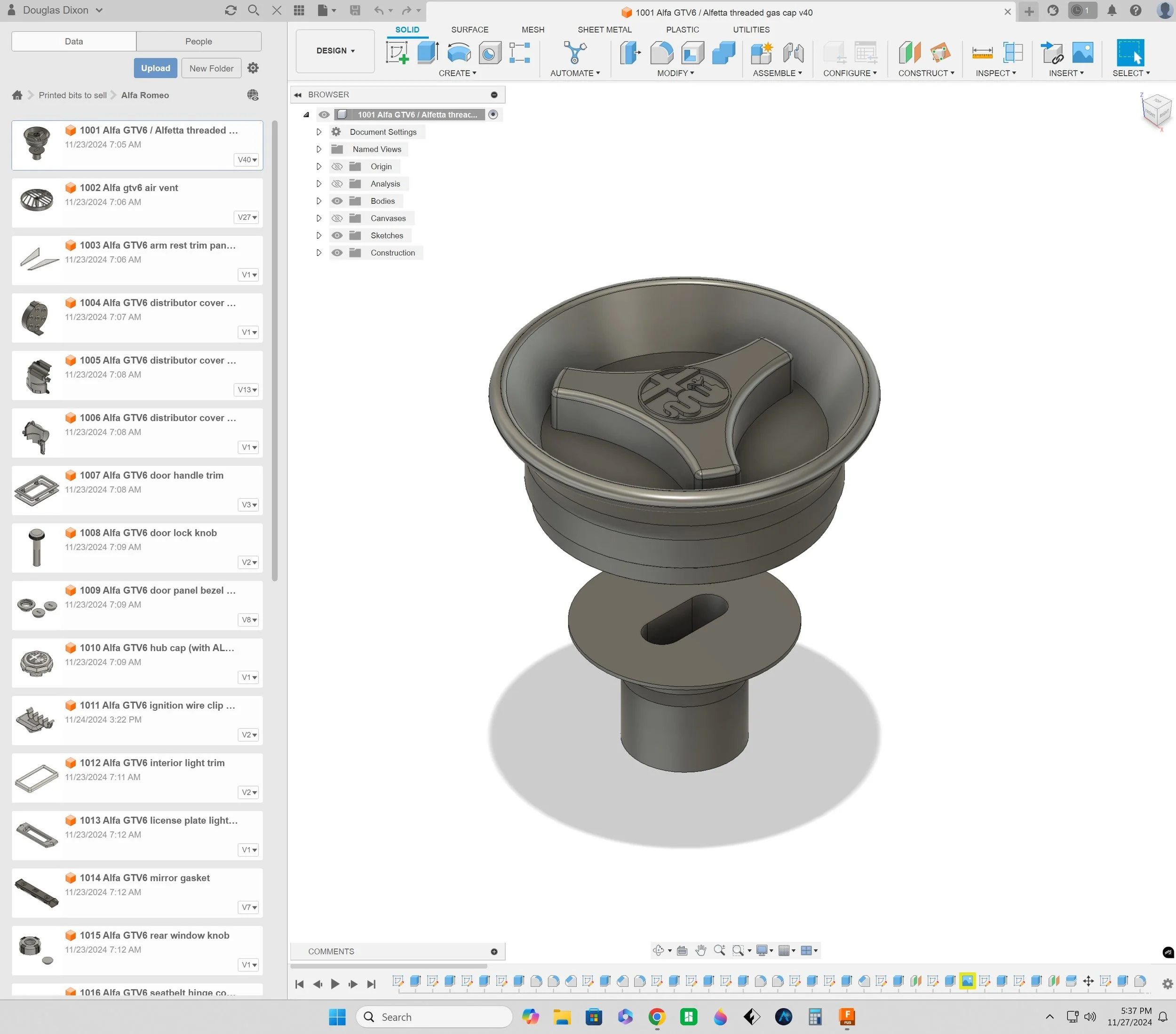Select the Joint tool
Image resolution: width=1176 pixels, height=1034 pixels.
794,53
